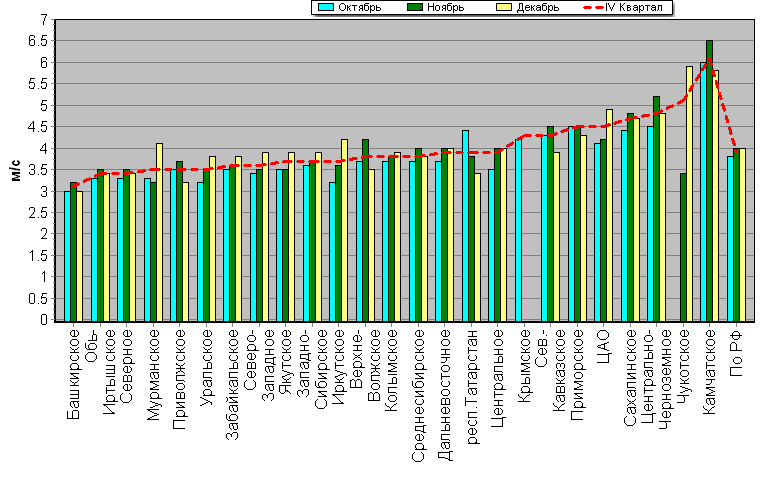Click the Среднесибирское axis label

coord(419,395)
